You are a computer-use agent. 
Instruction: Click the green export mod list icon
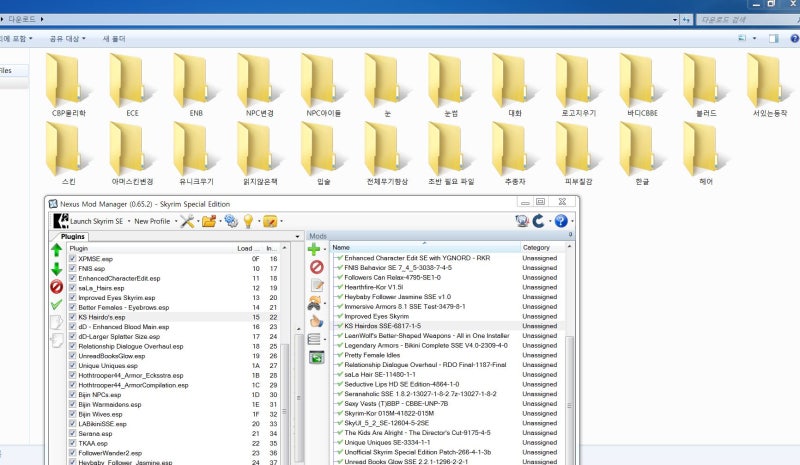(x=317, y=357)
